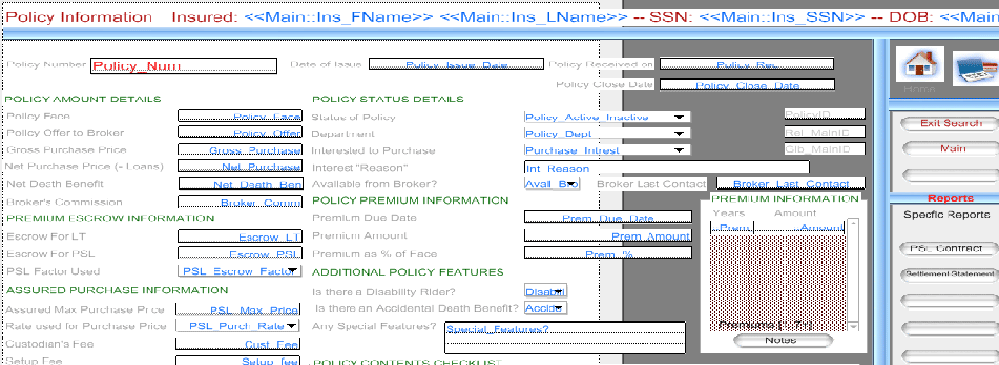Click the ASSURED PURCHASE INFORMATION heading
The width and height of the screenshot is (999, 365).
pyautogui.click(x=117, y=290)
